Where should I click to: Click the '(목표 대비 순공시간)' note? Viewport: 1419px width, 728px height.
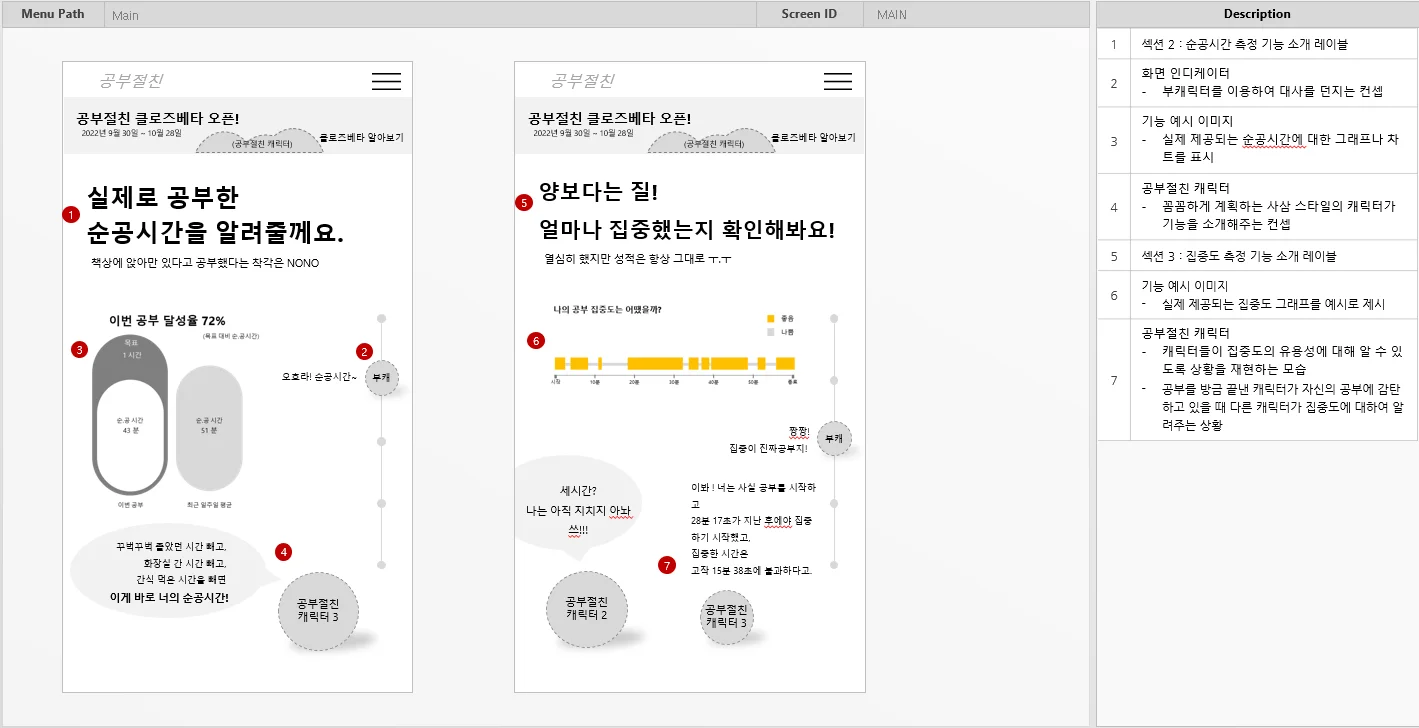coord(231,337)
